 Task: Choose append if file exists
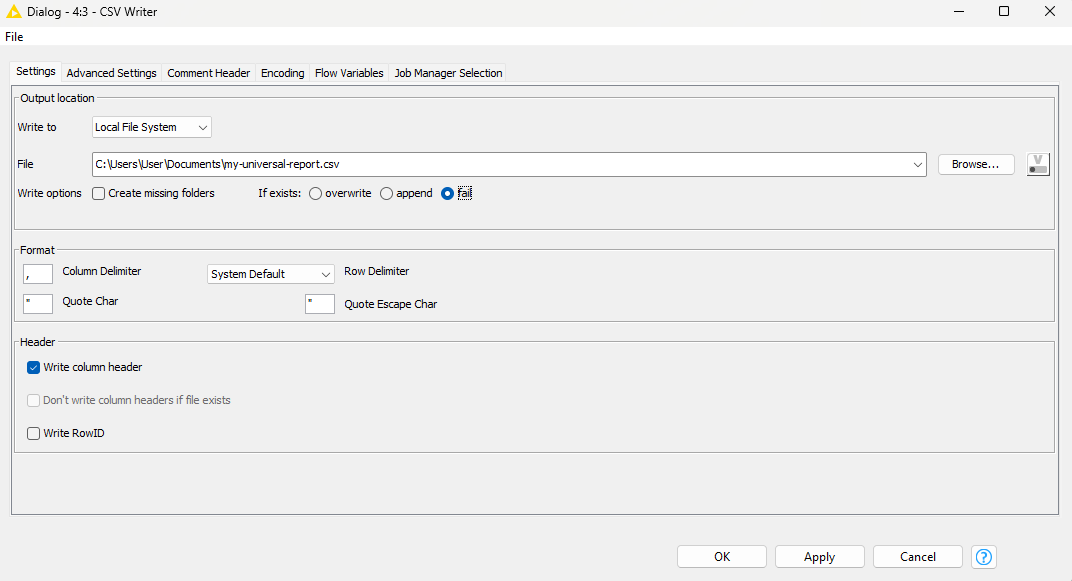coord(387,193)
